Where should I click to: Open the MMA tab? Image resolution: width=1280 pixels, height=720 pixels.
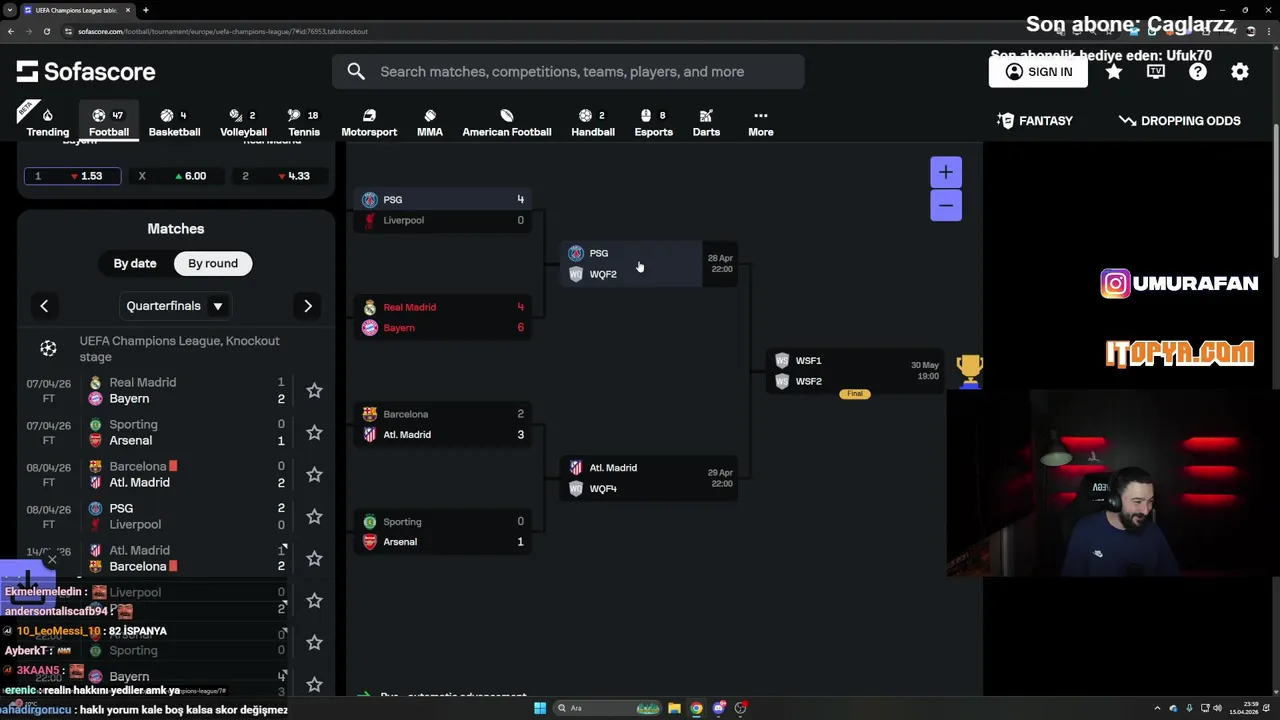430,122
